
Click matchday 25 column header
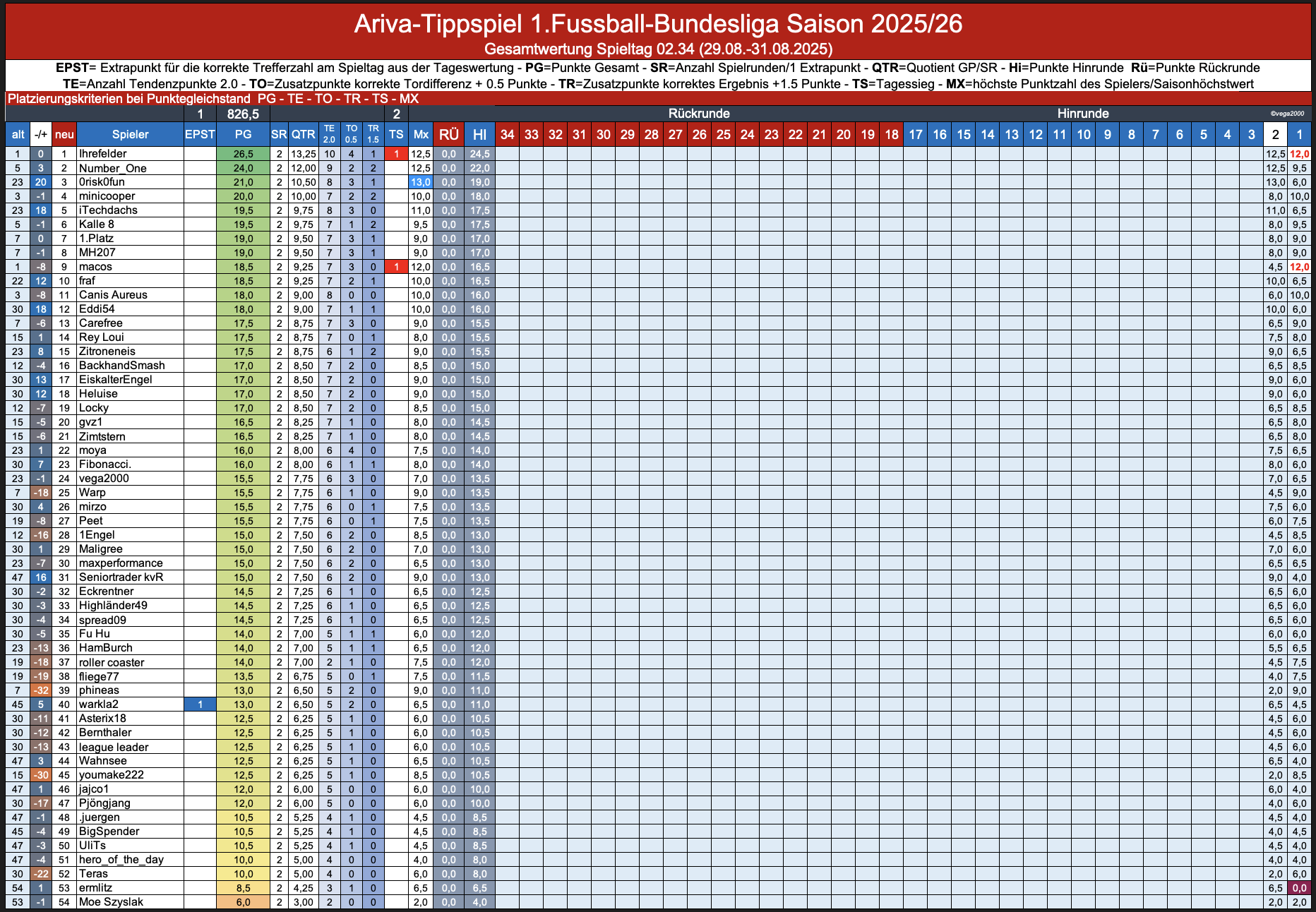click(724, 134)
